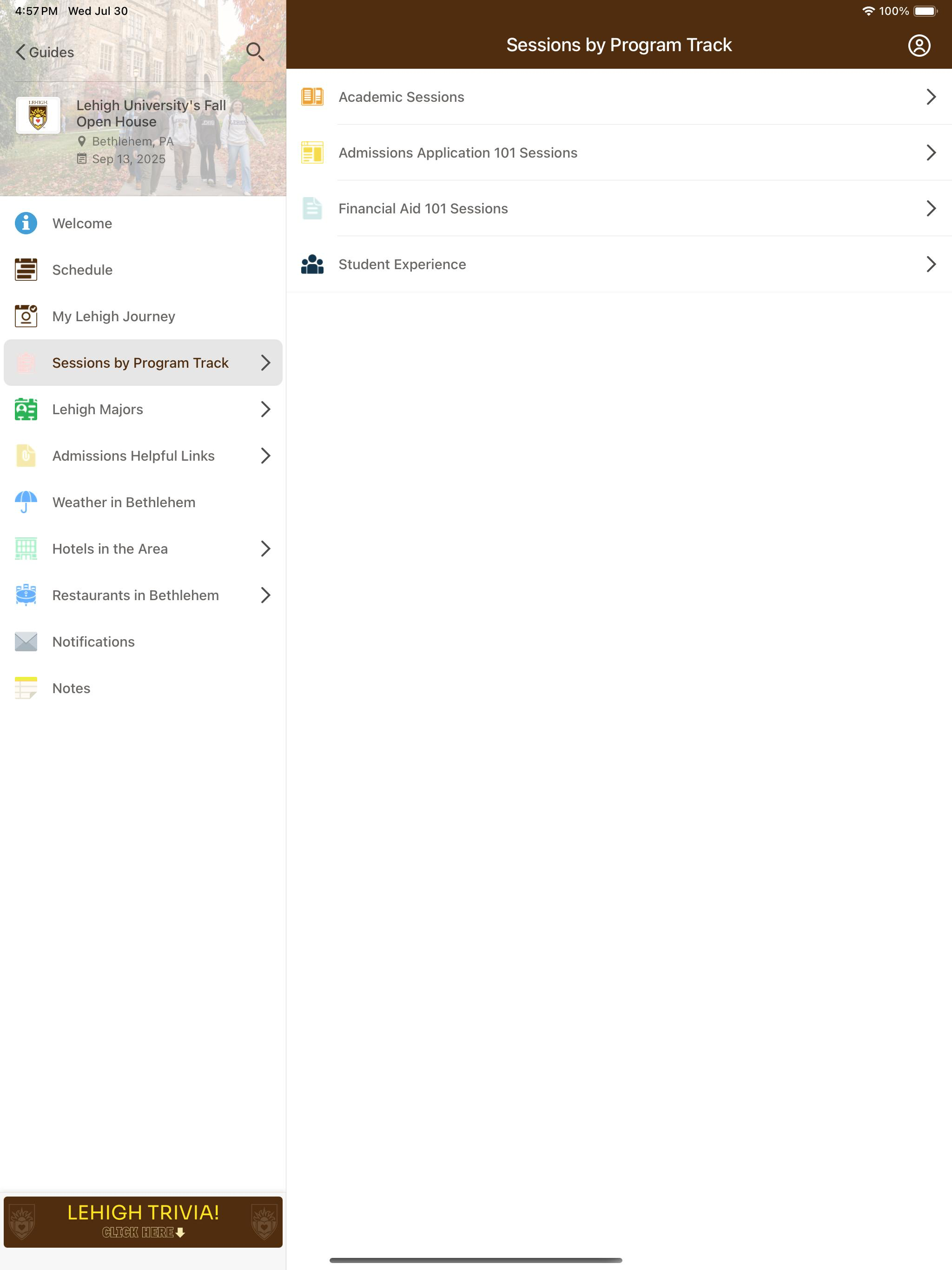Go back to Guides

[45, 52]
